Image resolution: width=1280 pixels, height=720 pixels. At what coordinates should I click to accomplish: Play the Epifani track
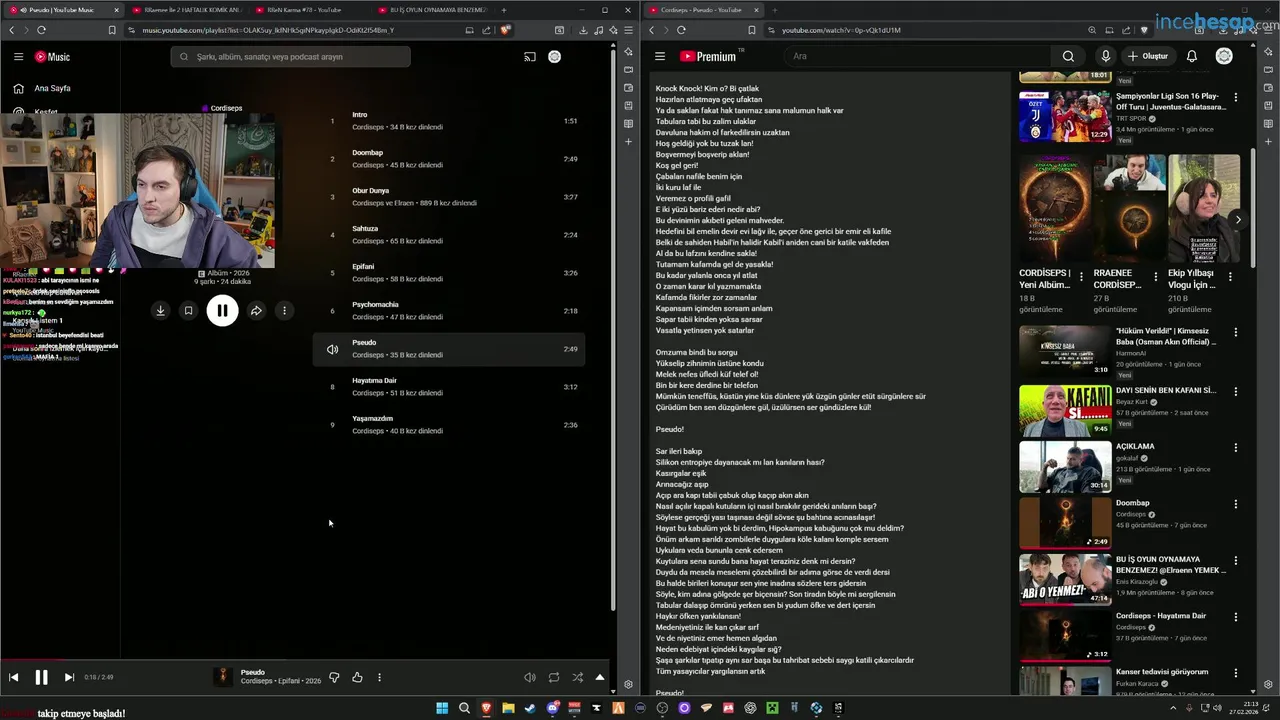pos(450,273)
